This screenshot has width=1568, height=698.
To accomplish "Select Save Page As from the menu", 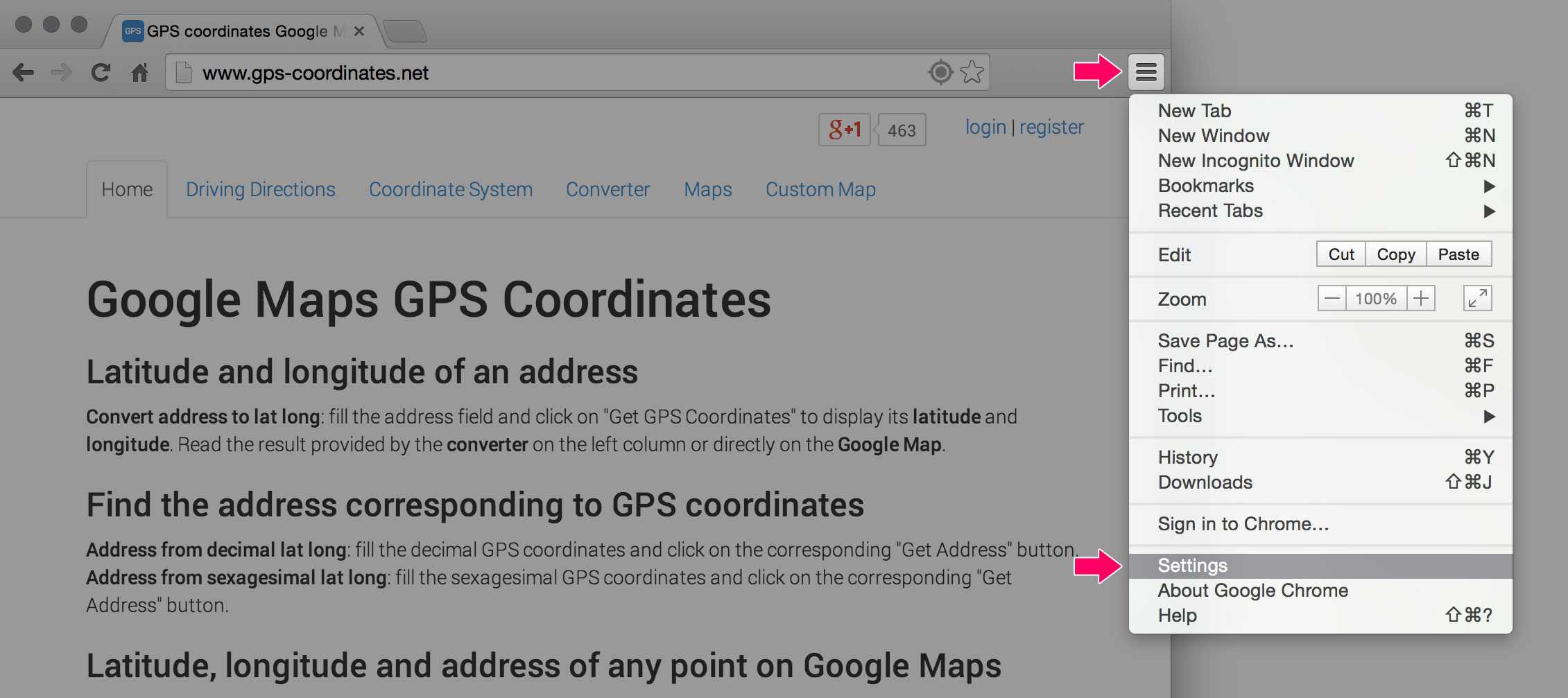I will tap(1320, 341).
